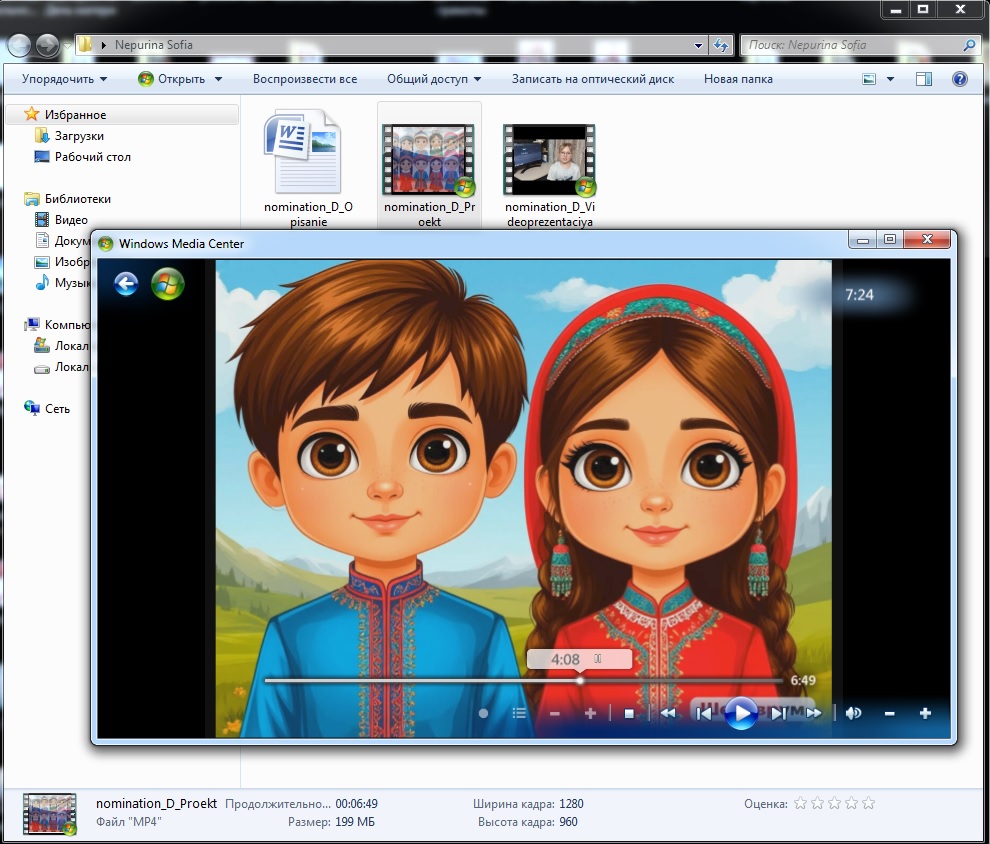990x844 pixels.
Task: Click Воспроизвести все in the toolbar
Action: coord(305,79)
